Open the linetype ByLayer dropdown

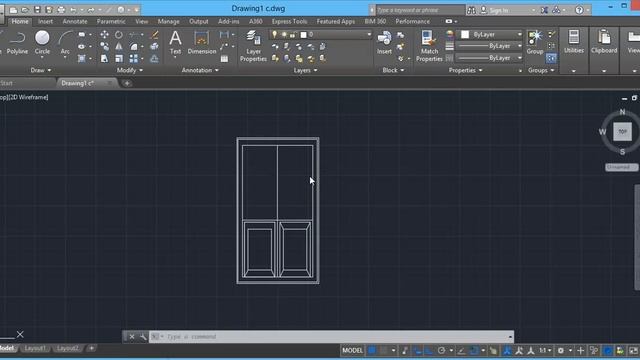pyautogui.click(x=489, y=58)
